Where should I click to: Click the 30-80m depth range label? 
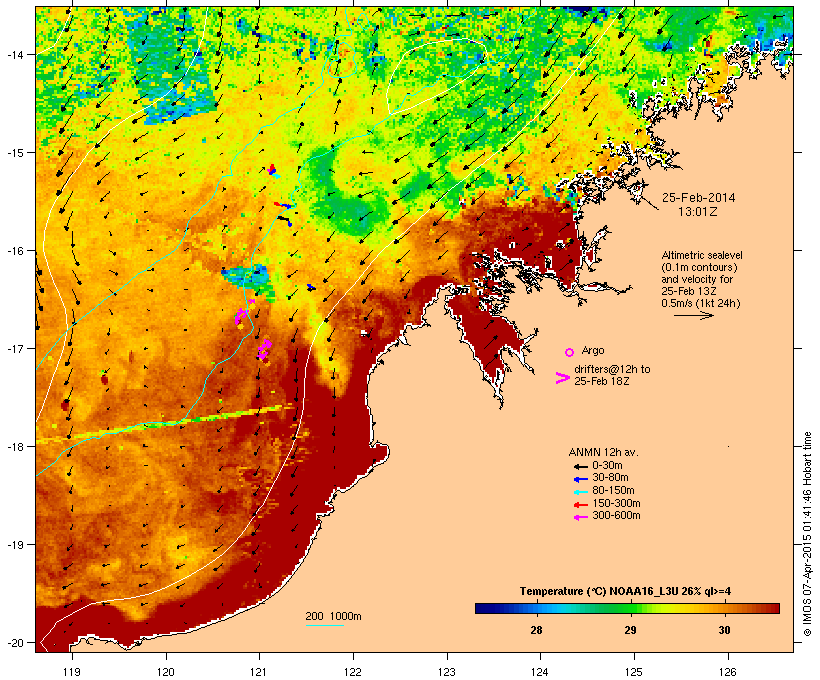coord(610,478)
